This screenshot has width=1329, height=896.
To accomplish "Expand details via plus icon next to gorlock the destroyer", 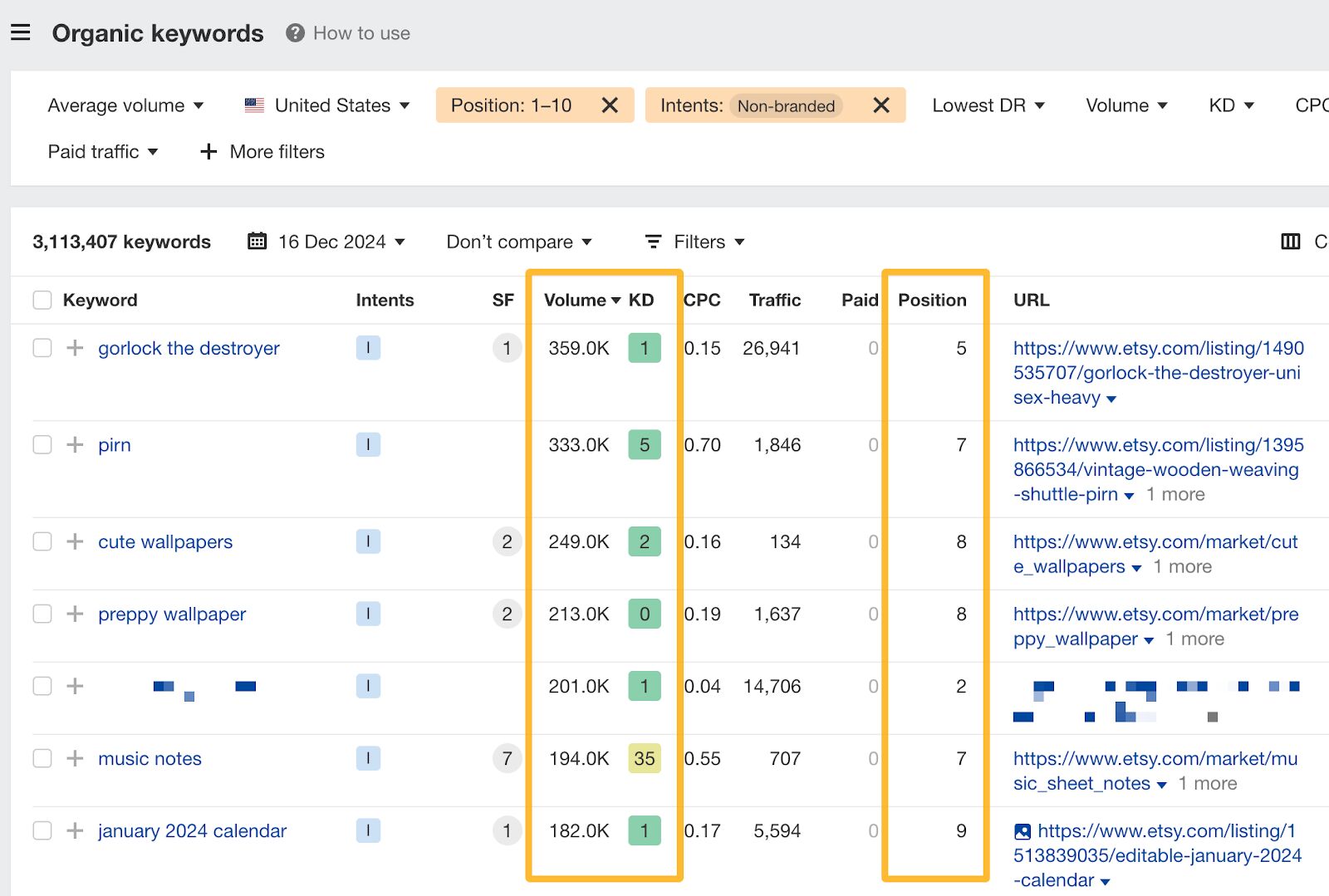I will [75, 348].
